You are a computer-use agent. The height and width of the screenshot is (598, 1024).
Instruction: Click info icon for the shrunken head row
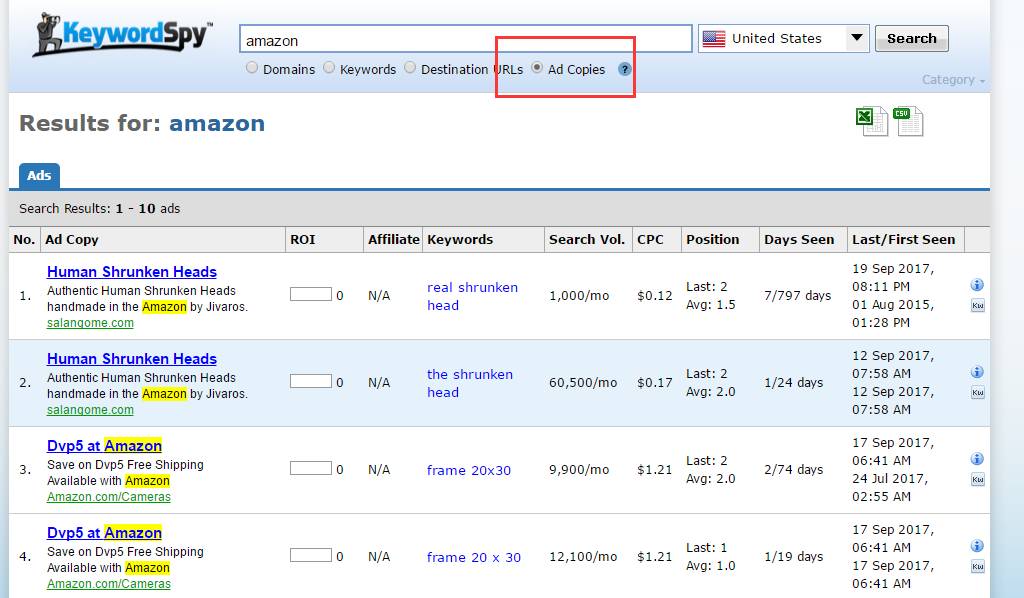coord(977,372)
